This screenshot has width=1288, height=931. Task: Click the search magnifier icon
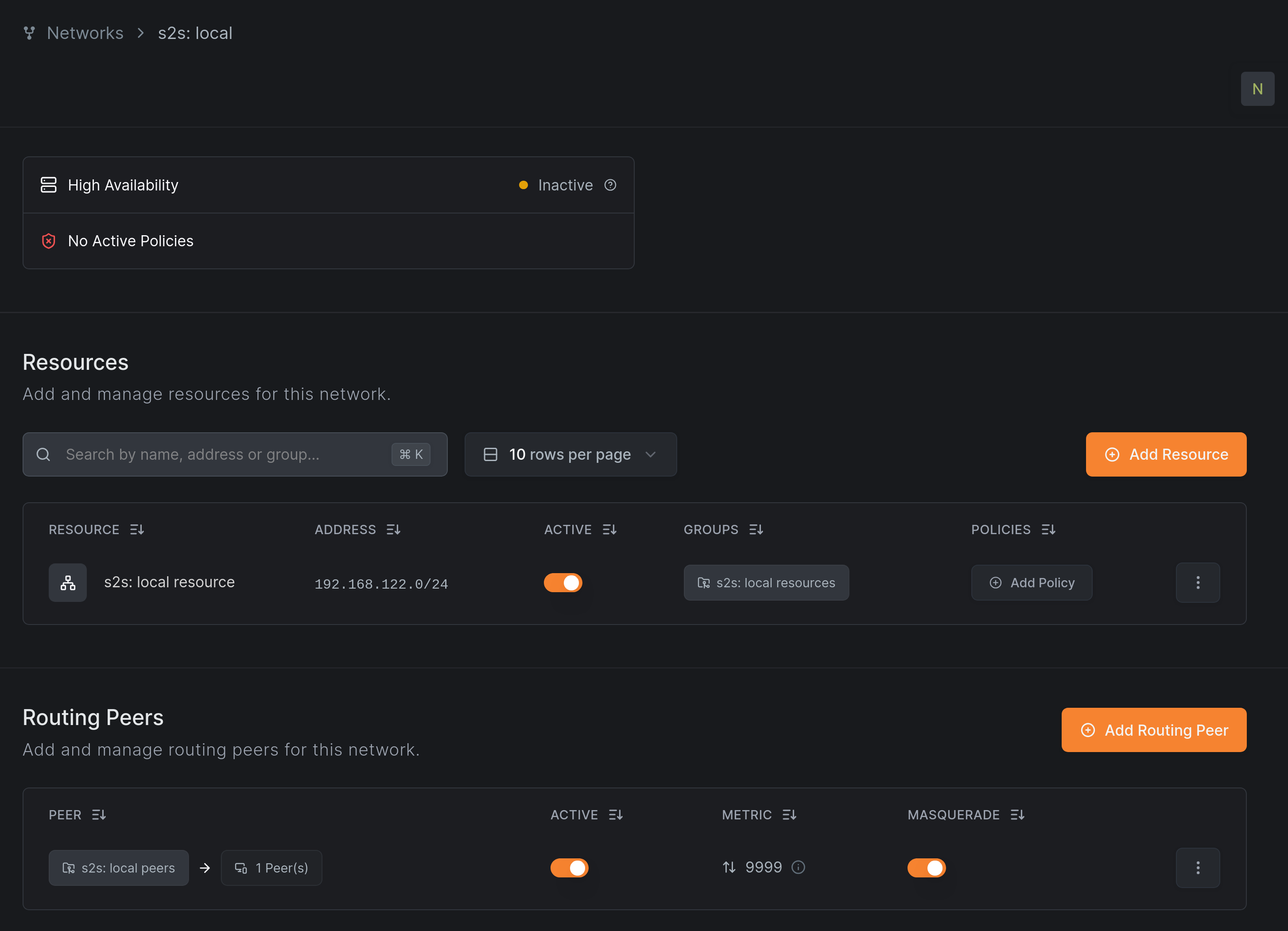coord(43,454)
